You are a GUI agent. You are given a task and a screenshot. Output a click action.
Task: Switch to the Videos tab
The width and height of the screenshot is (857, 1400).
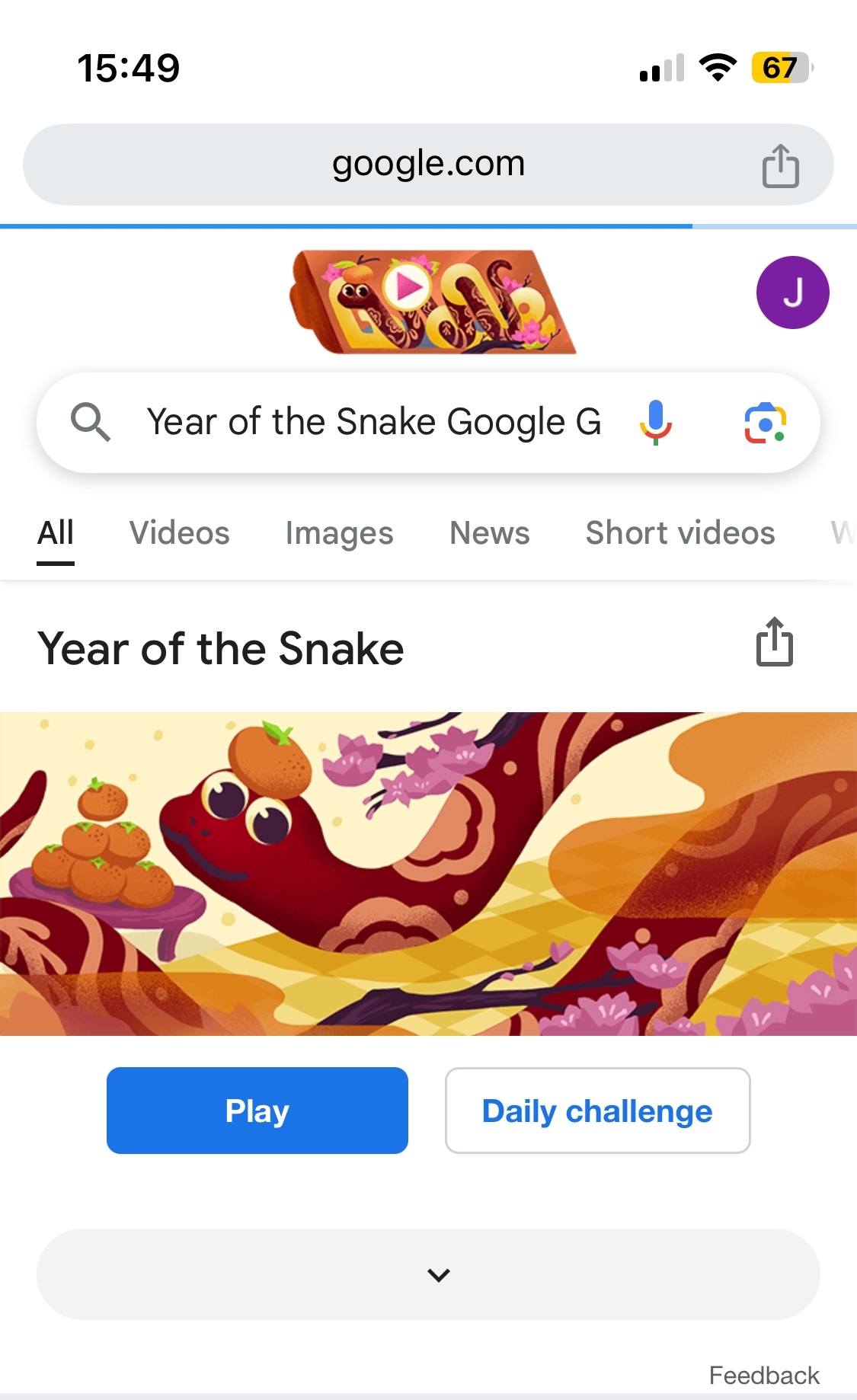tap(179, 533)
